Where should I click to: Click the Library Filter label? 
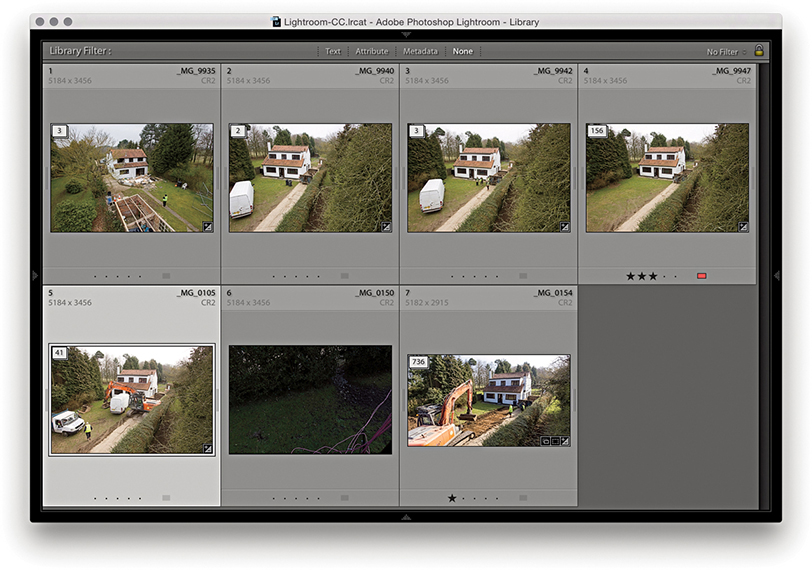(x=80, y=51)
